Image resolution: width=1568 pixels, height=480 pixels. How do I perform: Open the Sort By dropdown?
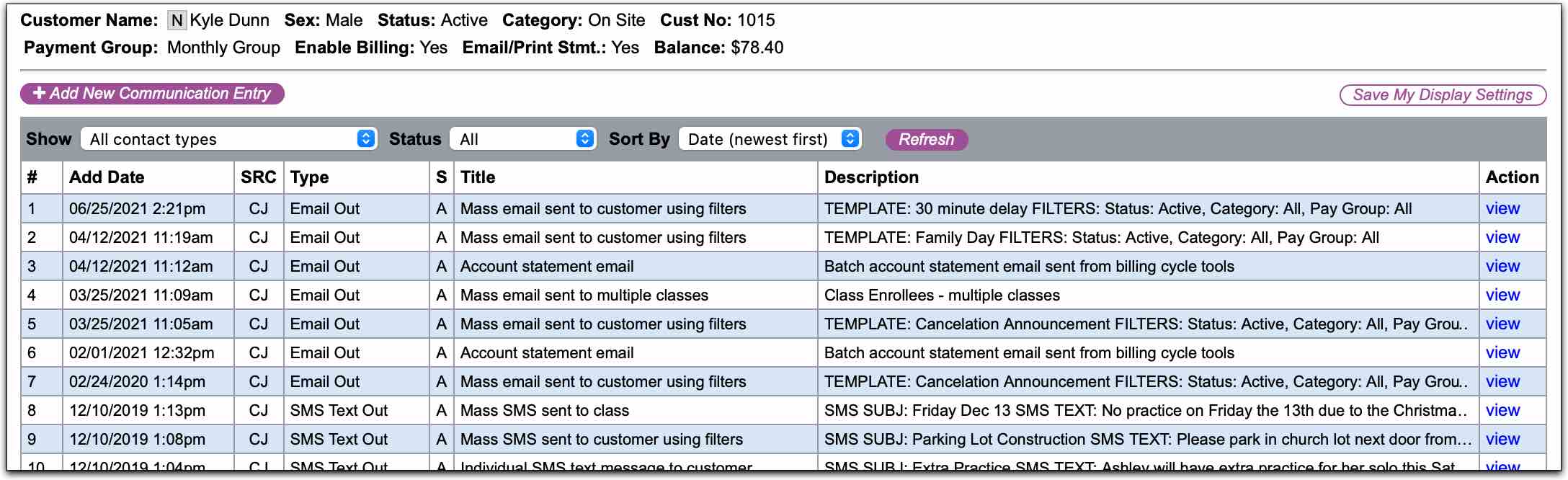[x=770, y=139]
